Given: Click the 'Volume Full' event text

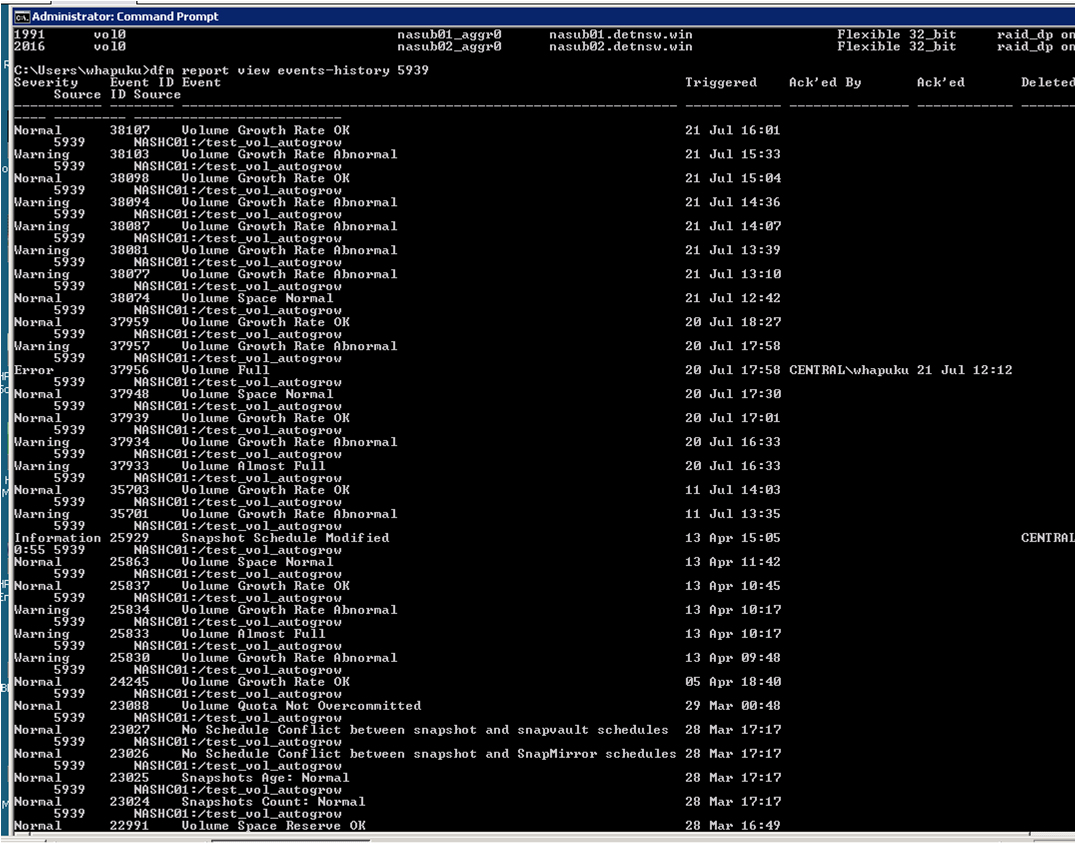Looking at the screenshot, I should click(226, 370).
